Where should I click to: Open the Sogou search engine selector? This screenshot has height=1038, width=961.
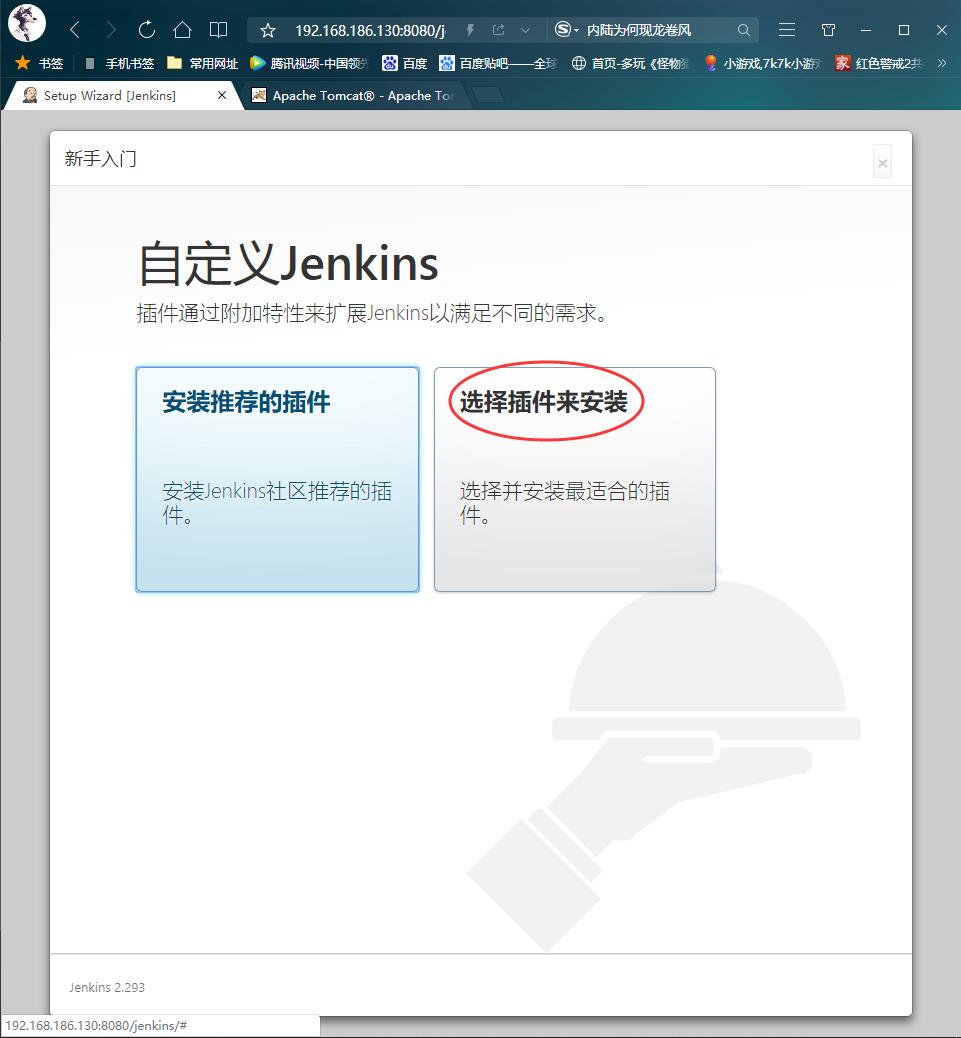coord(567,30)
